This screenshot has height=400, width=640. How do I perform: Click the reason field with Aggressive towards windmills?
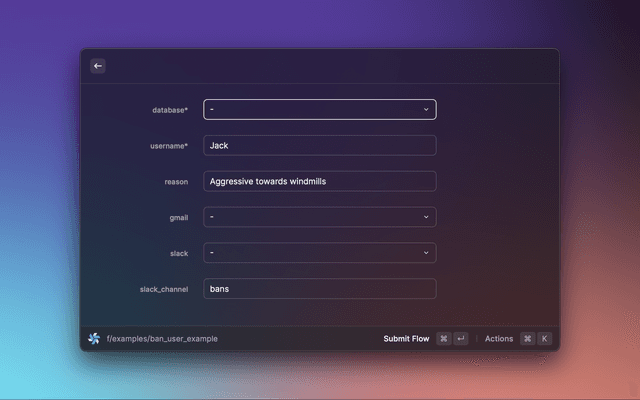pyautogui.click(x=319, y=181)
